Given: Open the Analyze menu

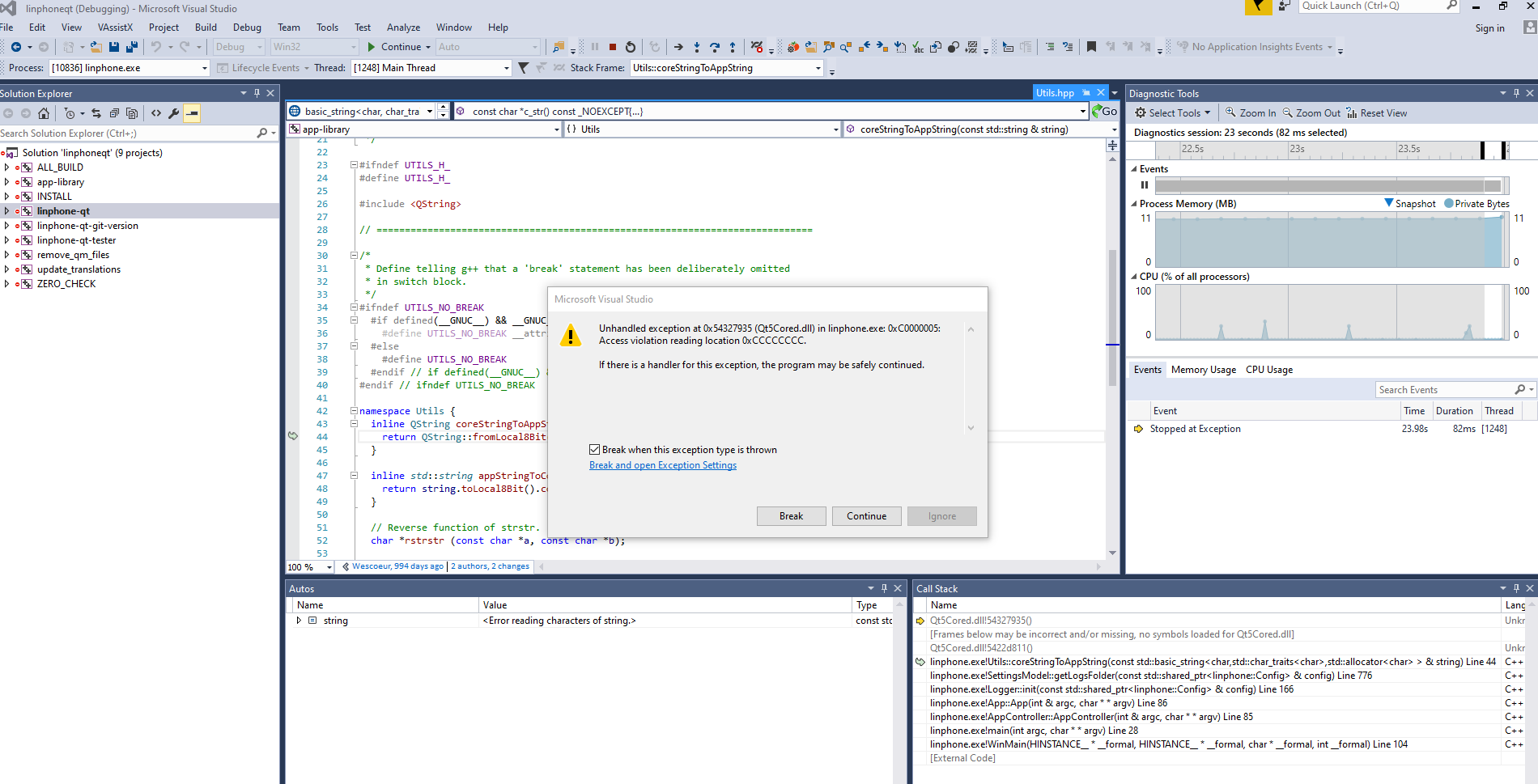Looking at the screenshot, I should (x=403, y=28).
